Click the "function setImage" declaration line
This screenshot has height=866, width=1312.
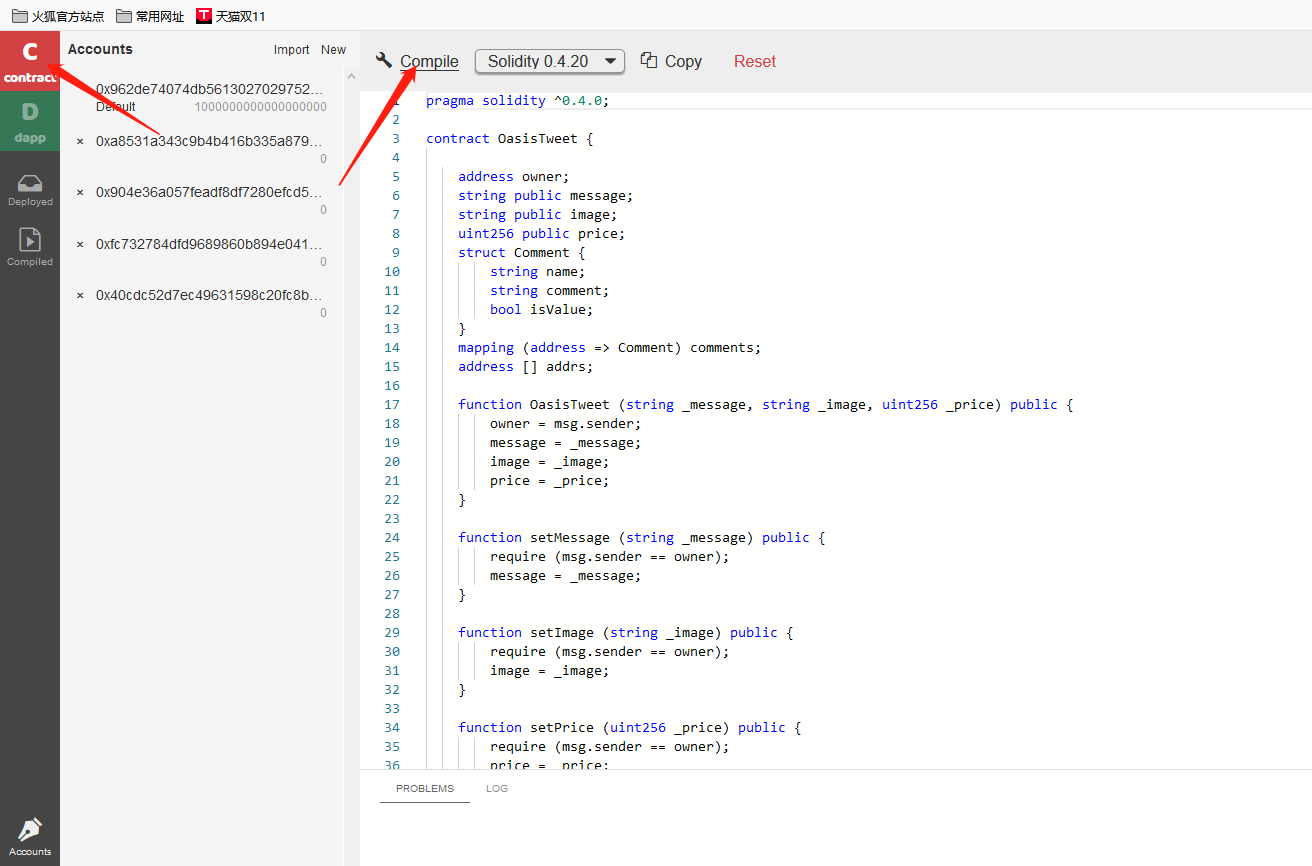click(x=625, y=632)
